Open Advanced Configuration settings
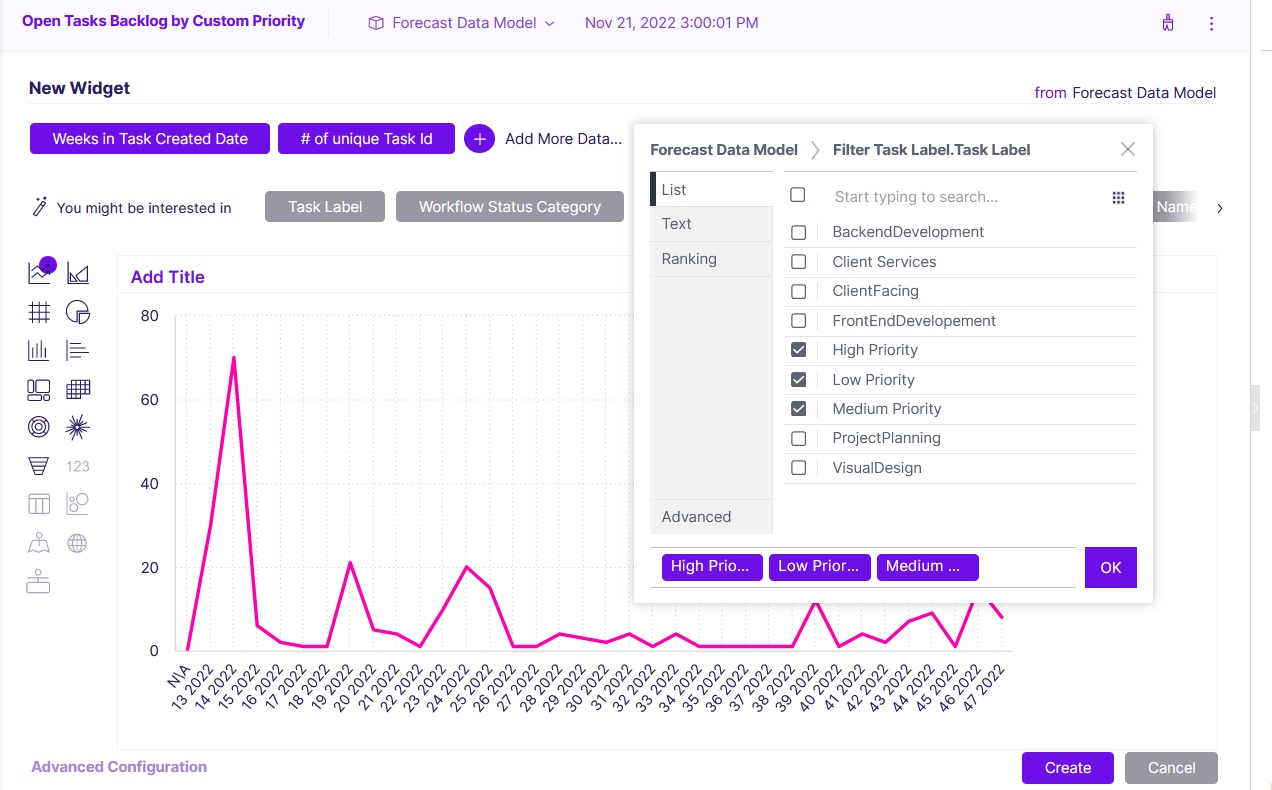 pos(119,766)
